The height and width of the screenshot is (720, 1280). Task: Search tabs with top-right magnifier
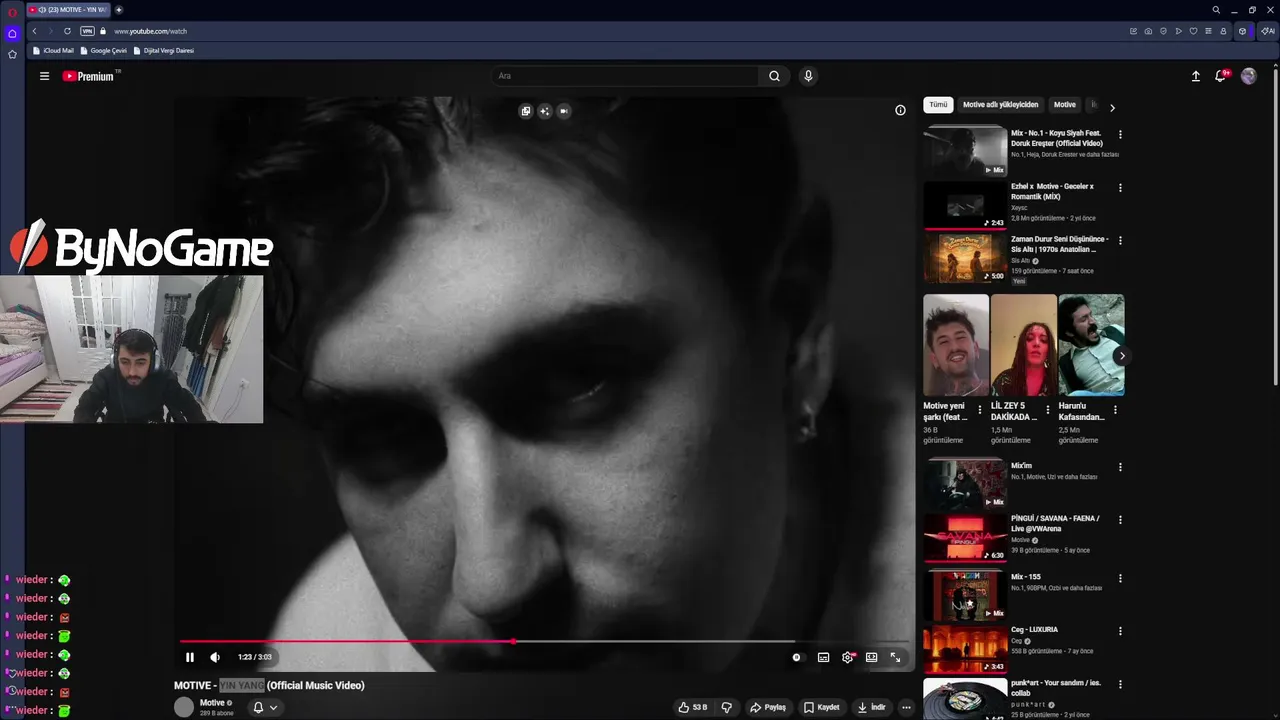click(x=1216, y=10)
